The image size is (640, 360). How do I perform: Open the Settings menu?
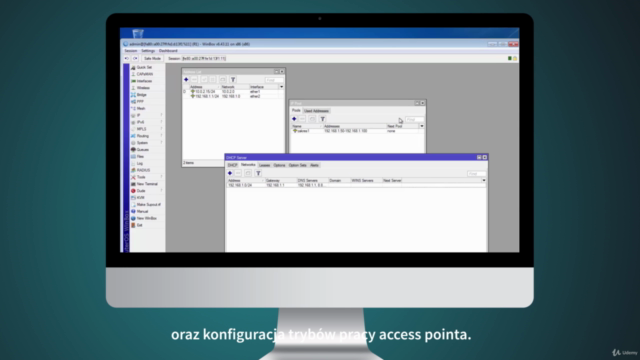tap(148, 51)
